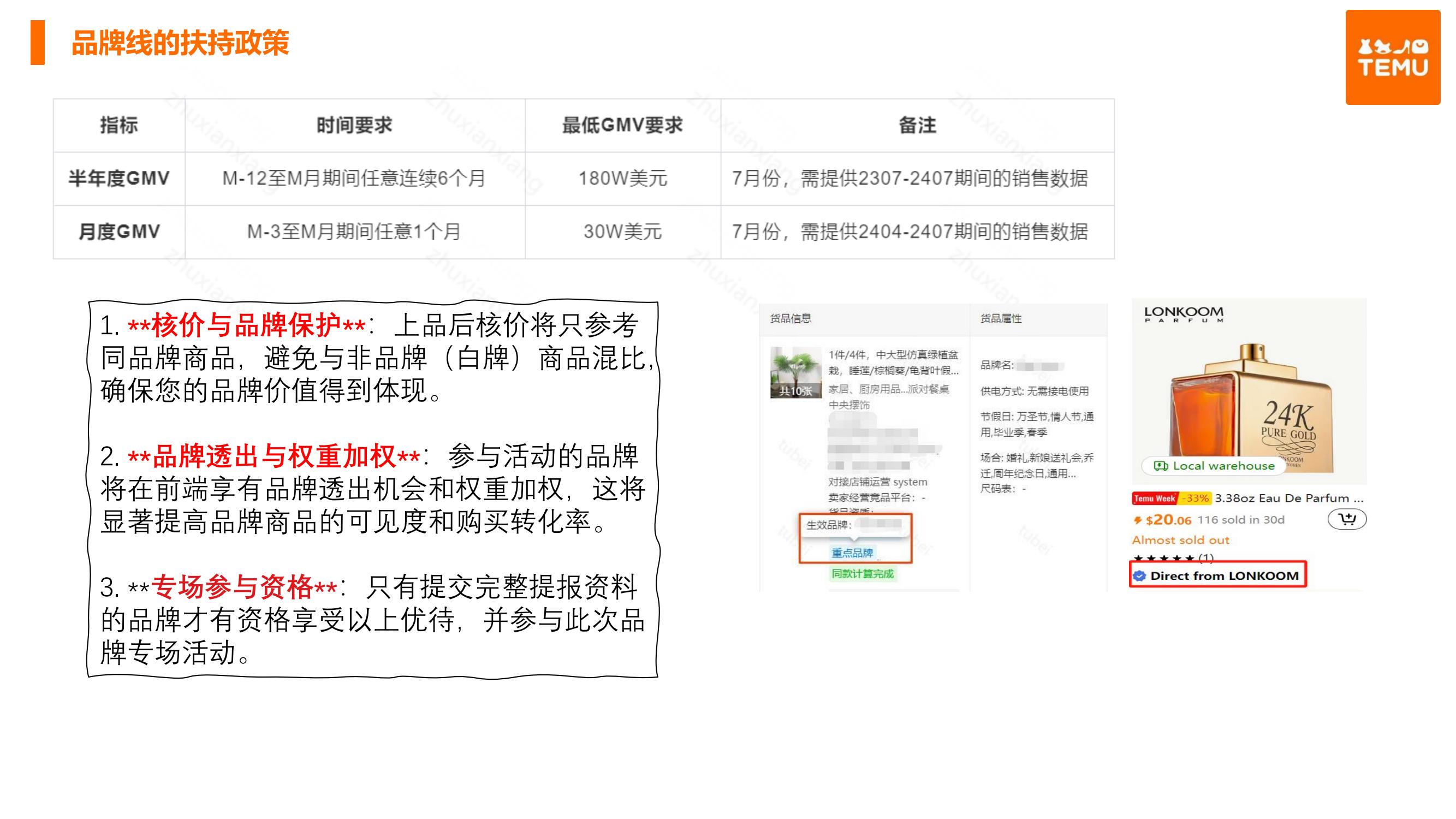Click the green 同款计算完成 tag

pyautogui.click(x=862, y=574)
